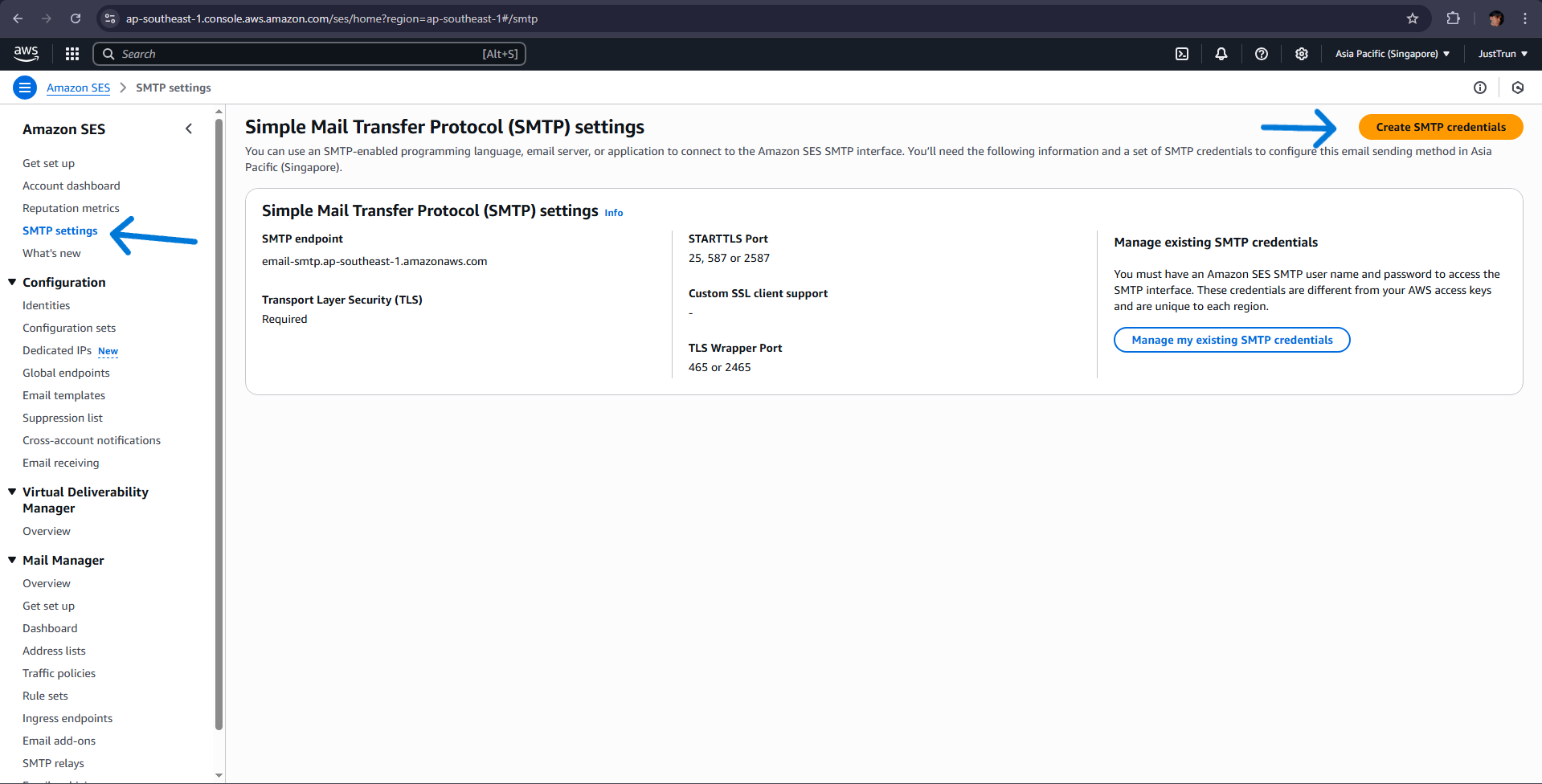This screenshot has height=784, width=1542.
Task: Click the browser address bar URL
Action: (332, 18)
